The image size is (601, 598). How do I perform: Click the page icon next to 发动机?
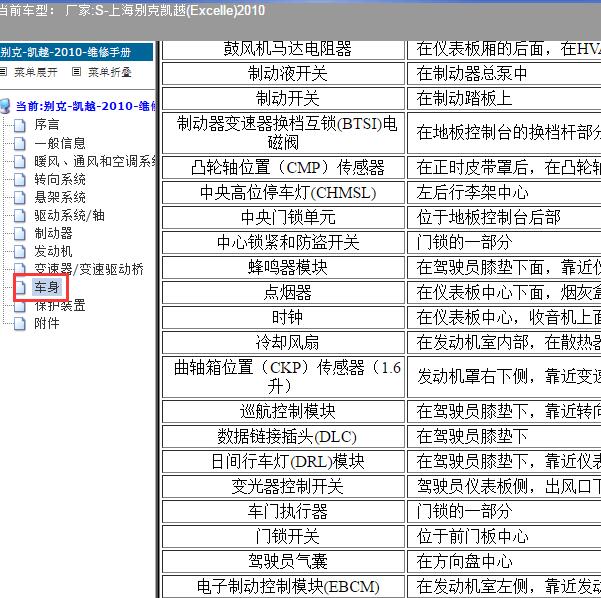coord(20,251)
